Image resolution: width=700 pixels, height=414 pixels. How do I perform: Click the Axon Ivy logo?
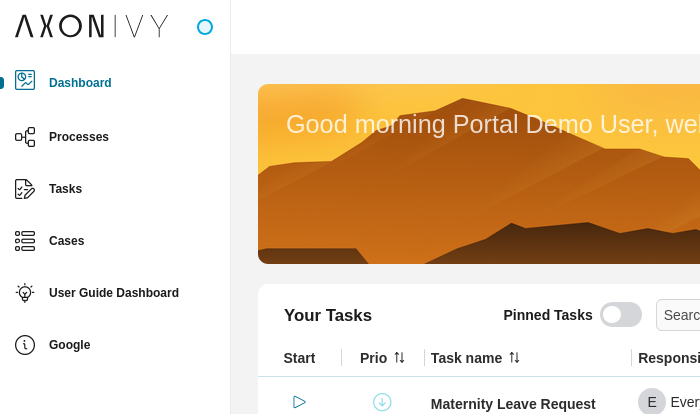pyautogui.click(x=92, y=26)
